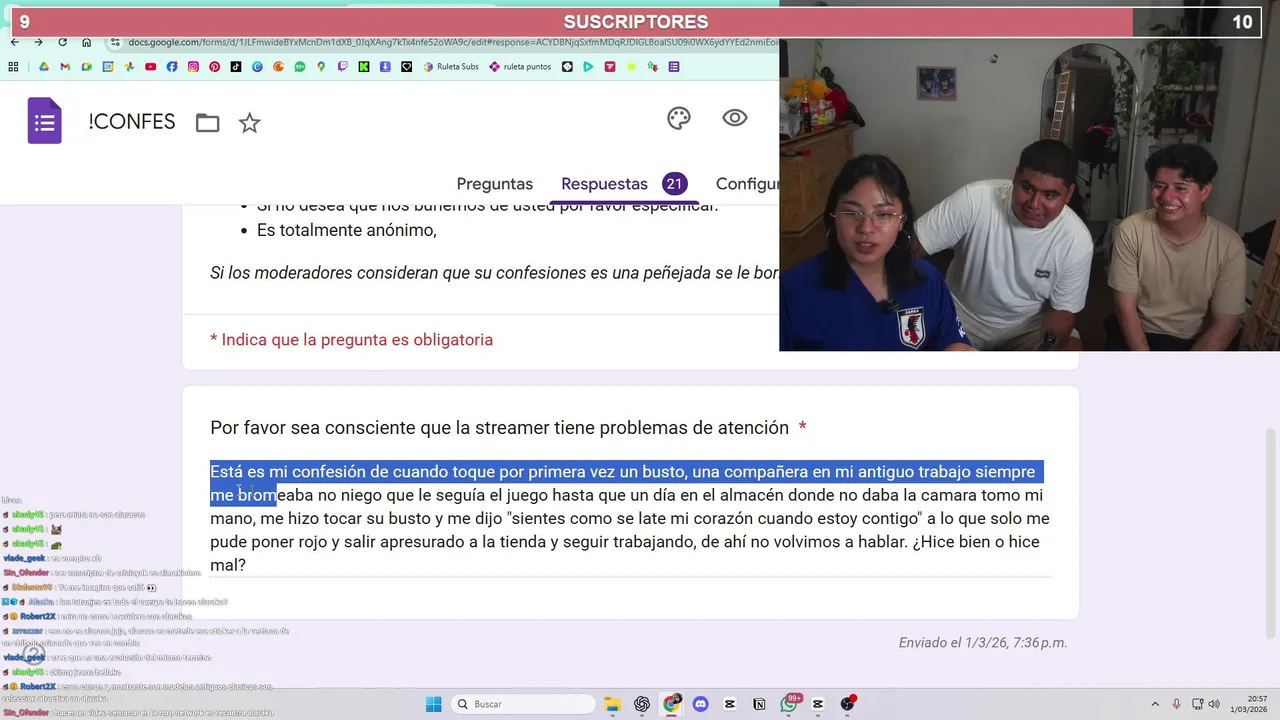Click the site information icon in address bar

[x=116, y=42]
